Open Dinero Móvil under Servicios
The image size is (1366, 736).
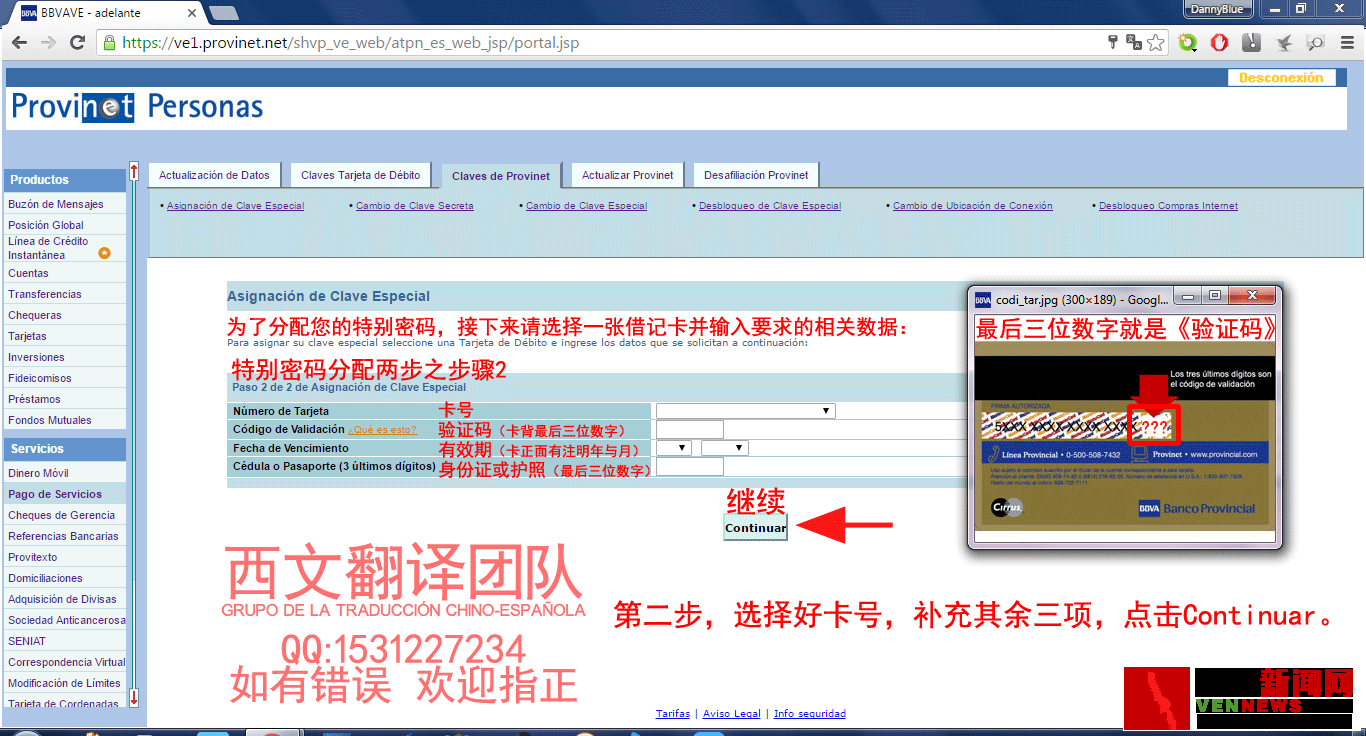tap(65, 473)
